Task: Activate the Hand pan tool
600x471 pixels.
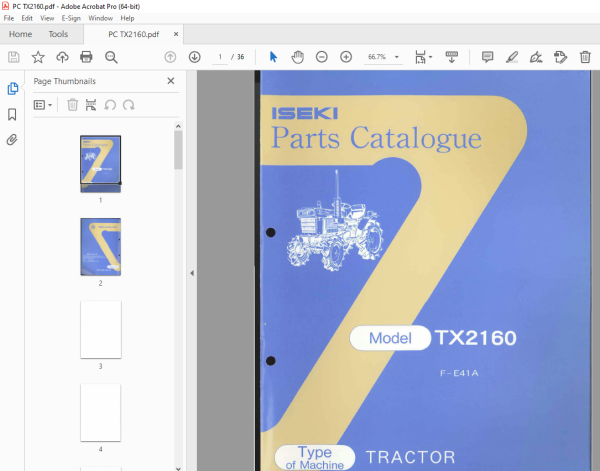Action: click(x=297, y=57)
